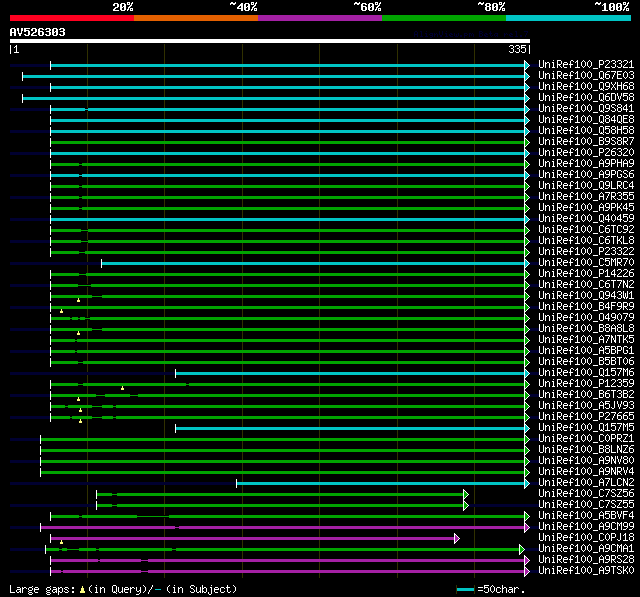Select UniRef100_B8A8L8 hit label
Screen dimensions: 640x597
pos(586,329)
